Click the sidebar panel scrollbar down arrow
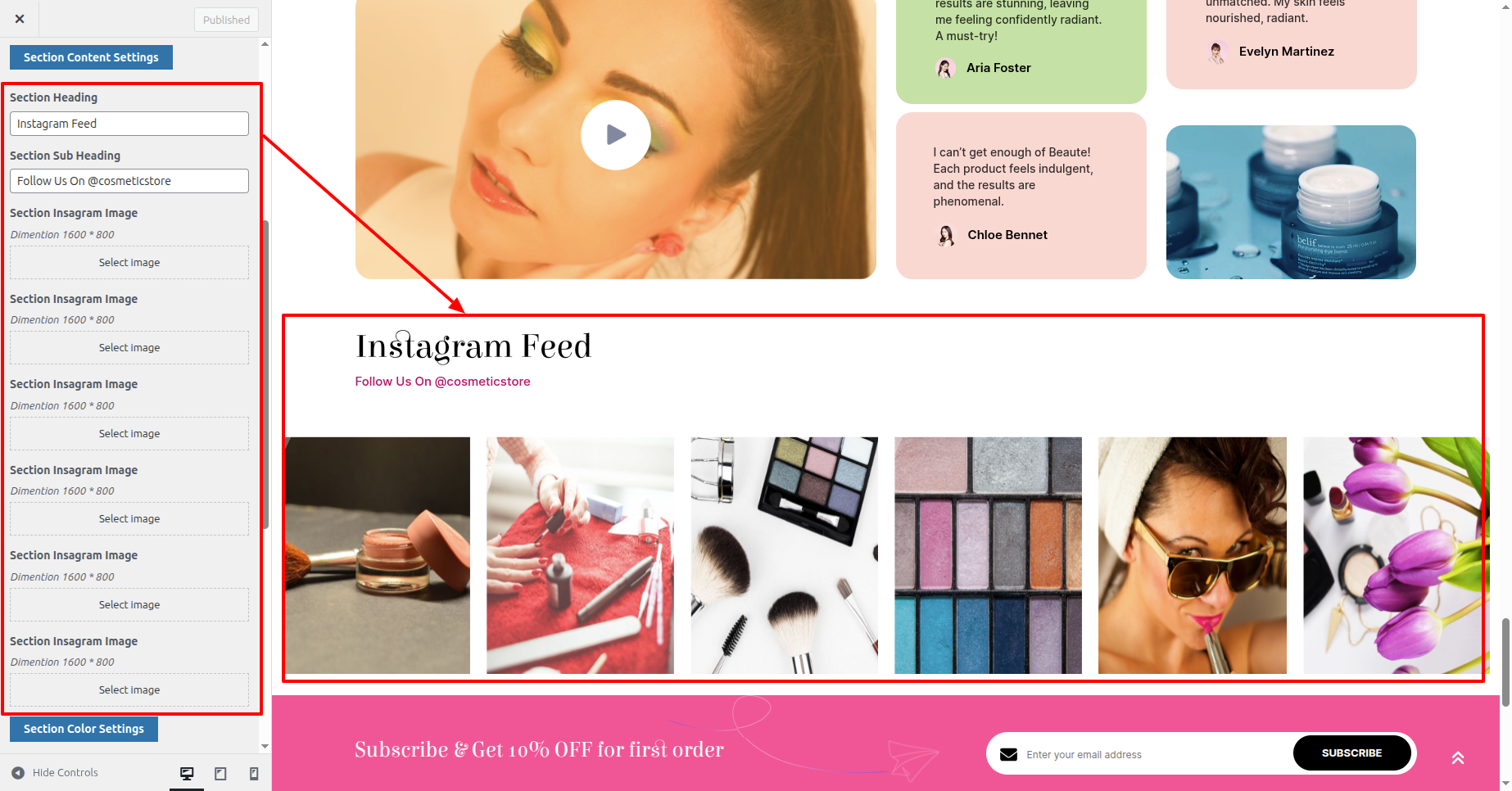 265,747
